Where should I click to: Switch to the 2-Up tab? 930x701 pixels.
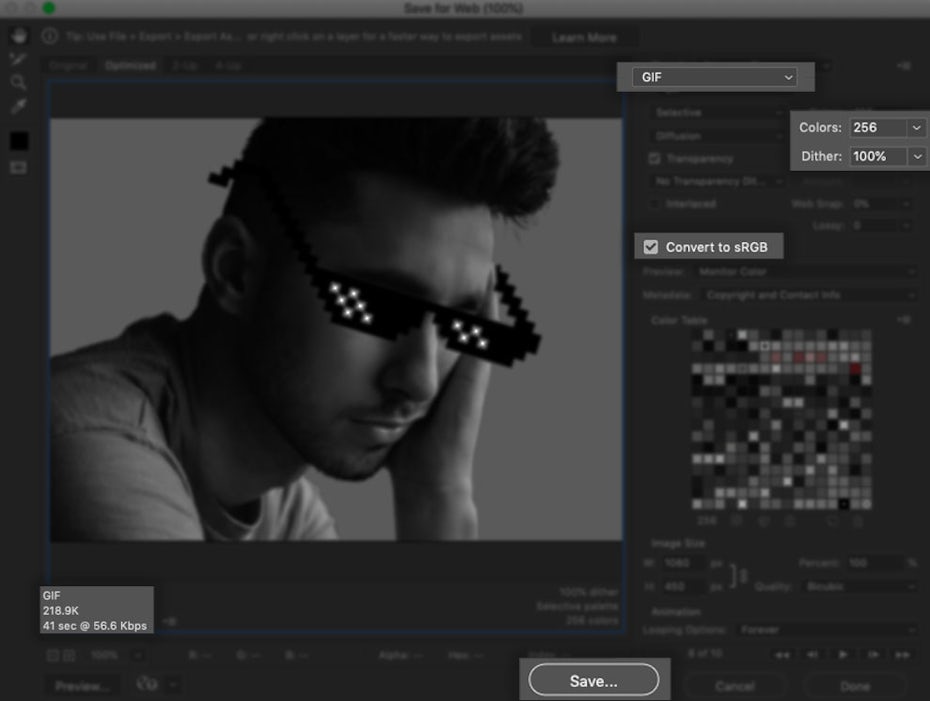coord(184,66)
